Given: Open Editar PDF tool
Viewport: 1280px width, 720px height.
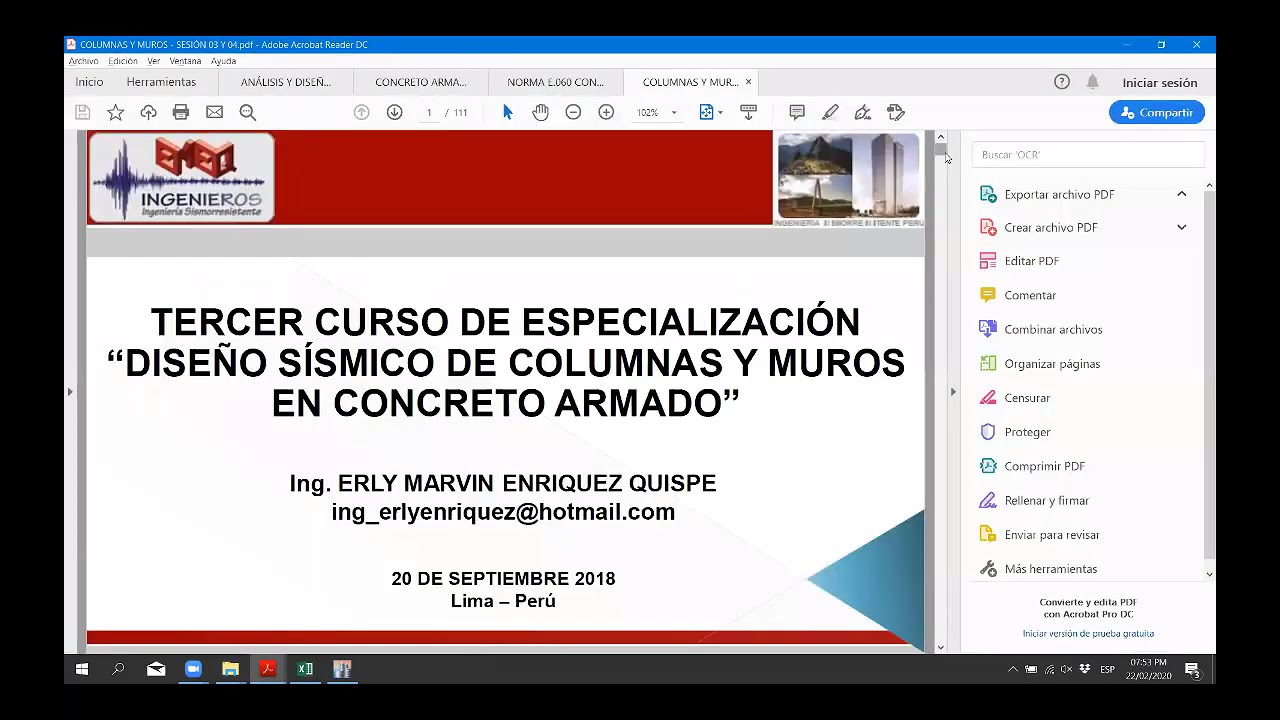Looking at the screenshot, I should 1031,261.
